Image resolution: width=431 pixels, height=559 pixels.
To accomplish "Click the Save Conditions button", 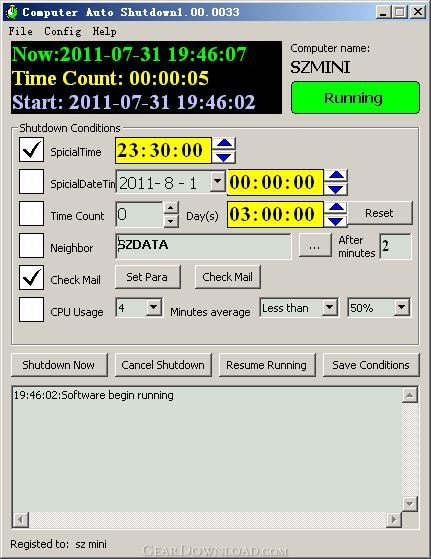I will [371, 365].
